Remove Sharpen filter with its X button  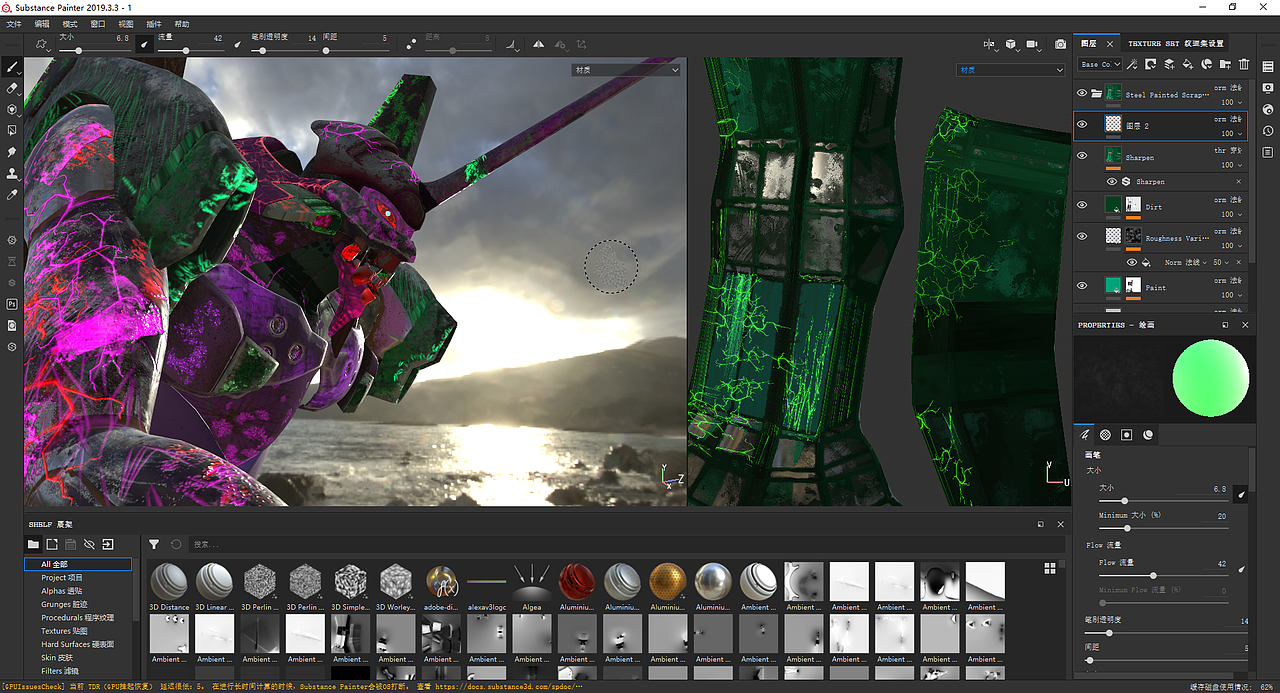click(1239, 182)
